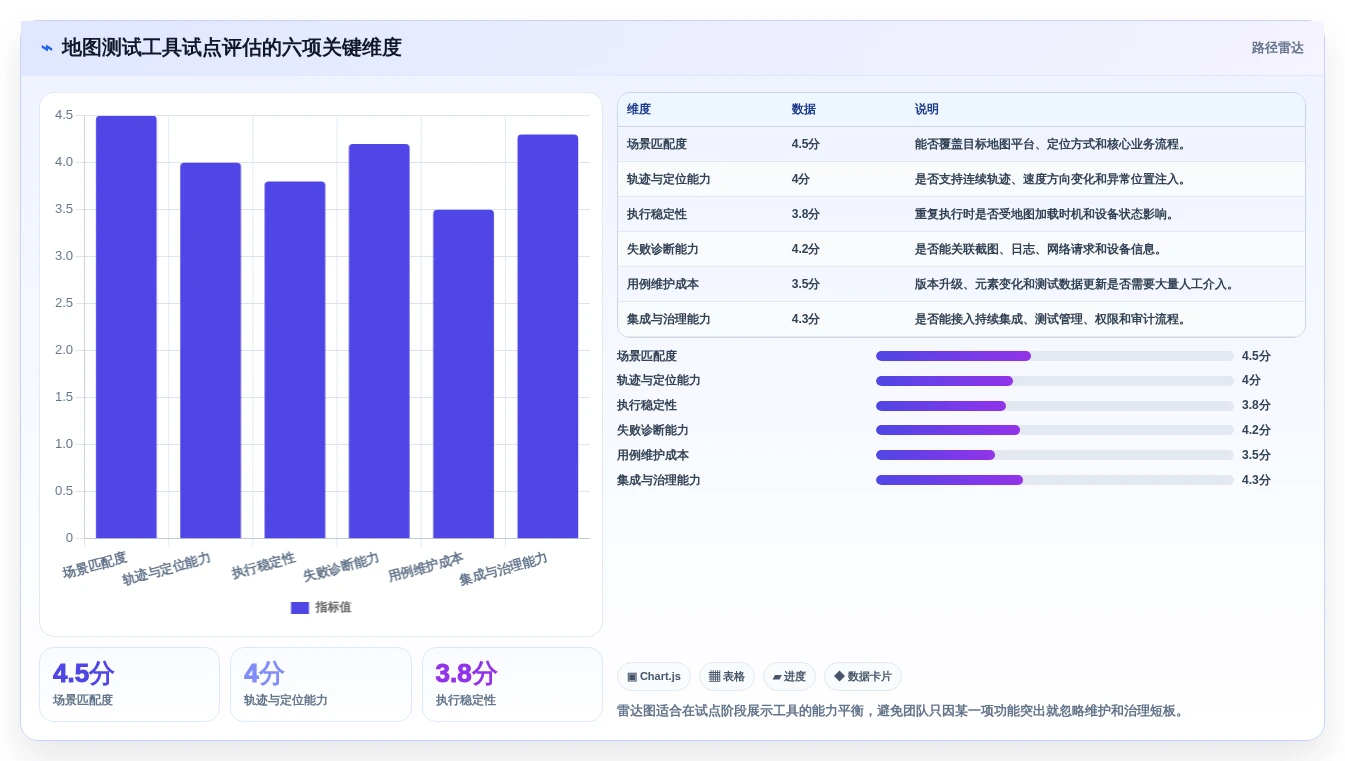Click the 场景匹配度 progress bar
Image resolution: width=1345 pixels, height=761 pixels.
[1055, 356]
